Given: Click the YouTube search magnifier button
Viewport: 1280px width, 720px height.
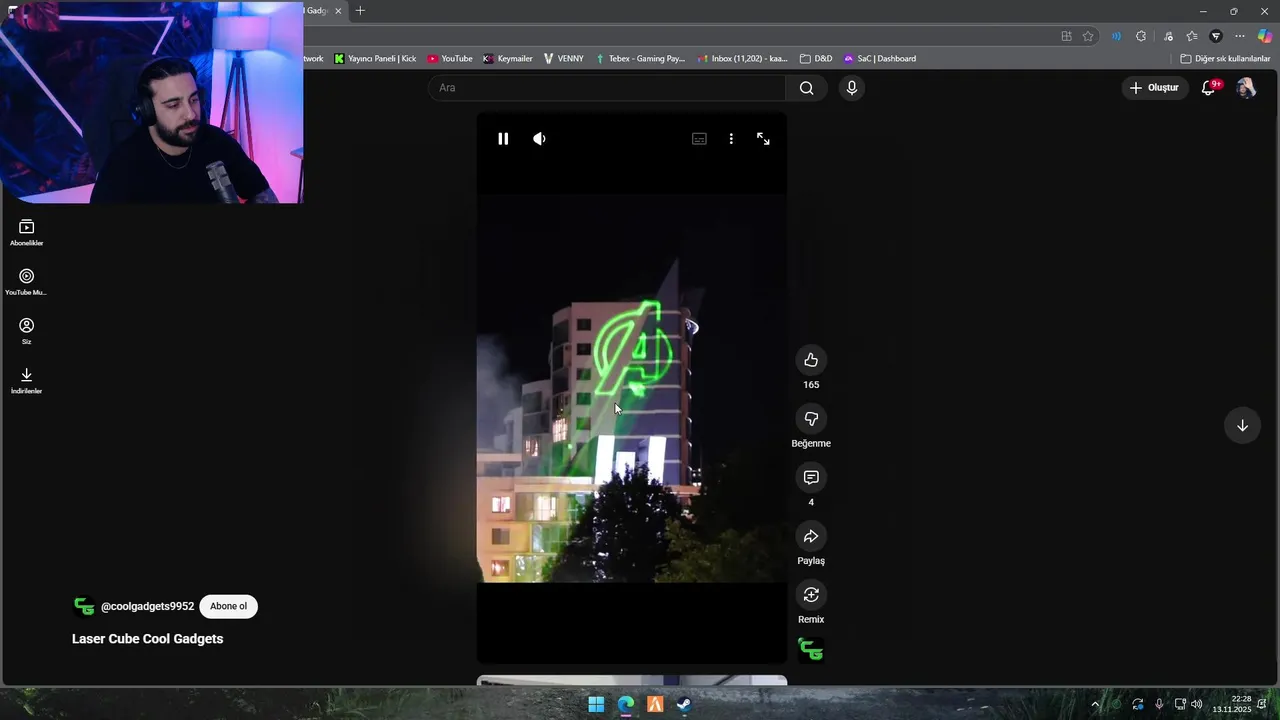Looking at the screenshot, I should (x=806, y=88).
